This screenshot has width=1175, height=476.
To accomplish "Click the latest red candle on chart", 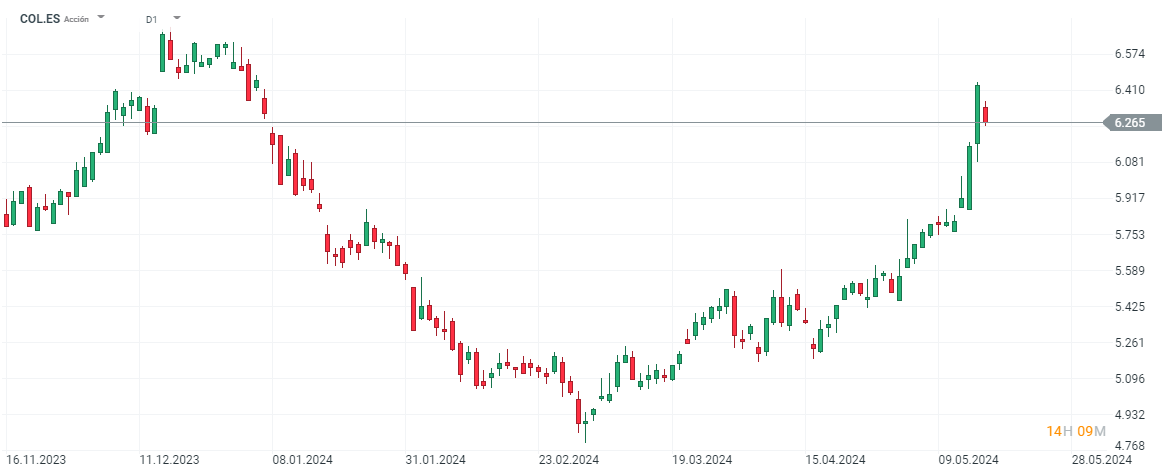I will tap(985, 114).
